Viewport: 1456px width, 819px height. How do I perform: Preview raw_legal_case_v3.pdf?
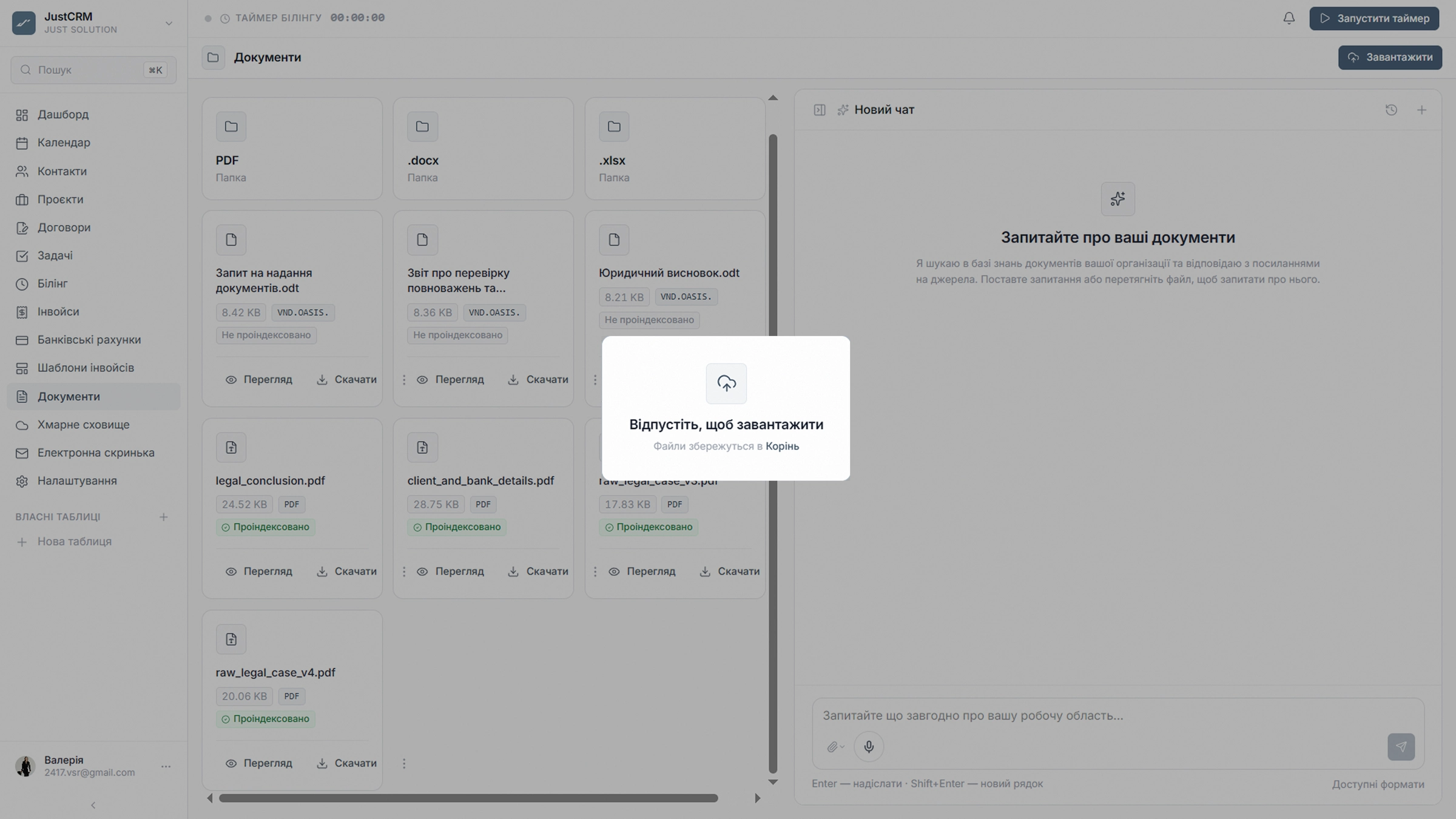[642, 571]
